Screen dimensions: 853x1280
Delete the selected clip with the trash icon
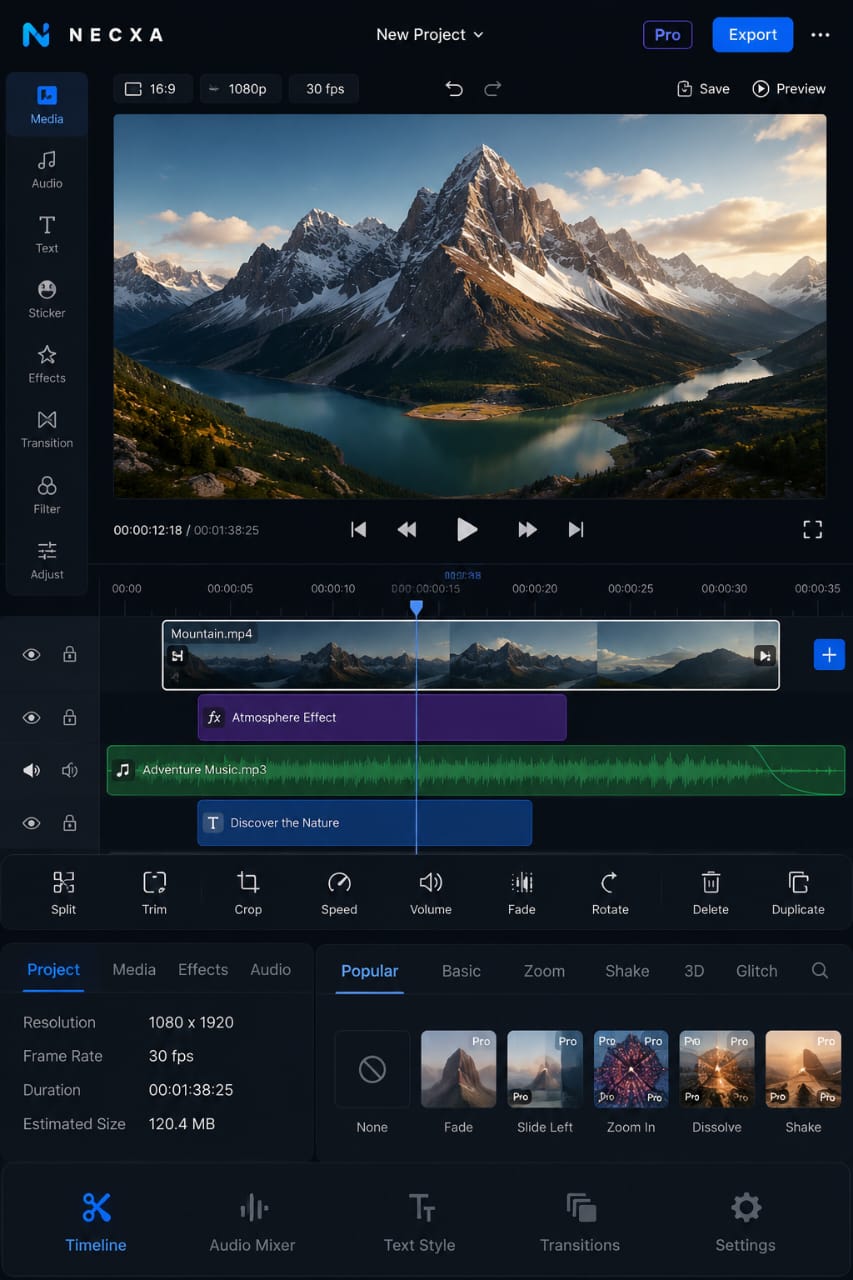[710, 893]
